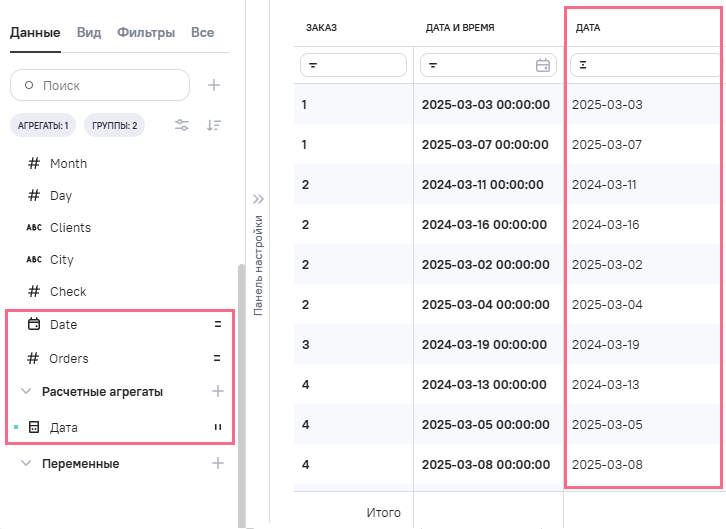Collapse the settings panel using the double chevron
726x529 pixels.
pos(257,198)
